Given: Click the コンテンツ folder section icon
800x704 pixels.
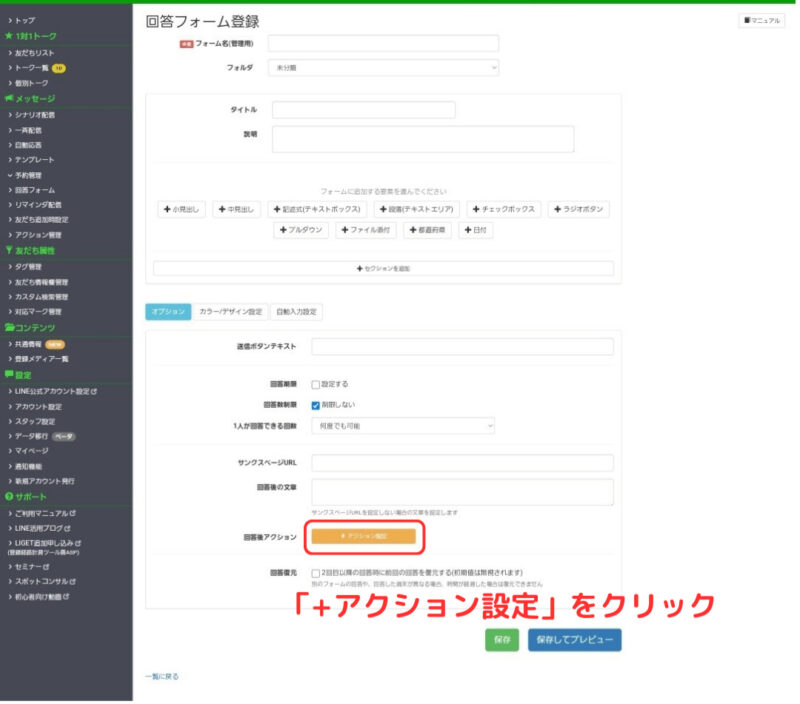Looking at the screenshot, I should click(x=9, y=328).
